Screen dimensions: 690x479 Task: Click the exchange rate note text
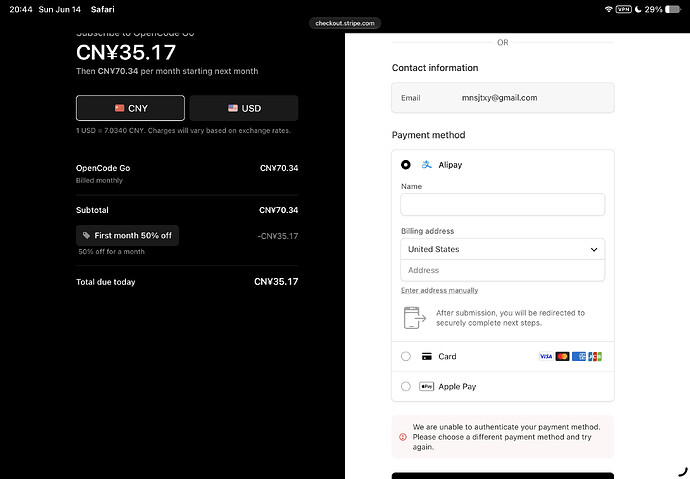(x=183, y=130)
